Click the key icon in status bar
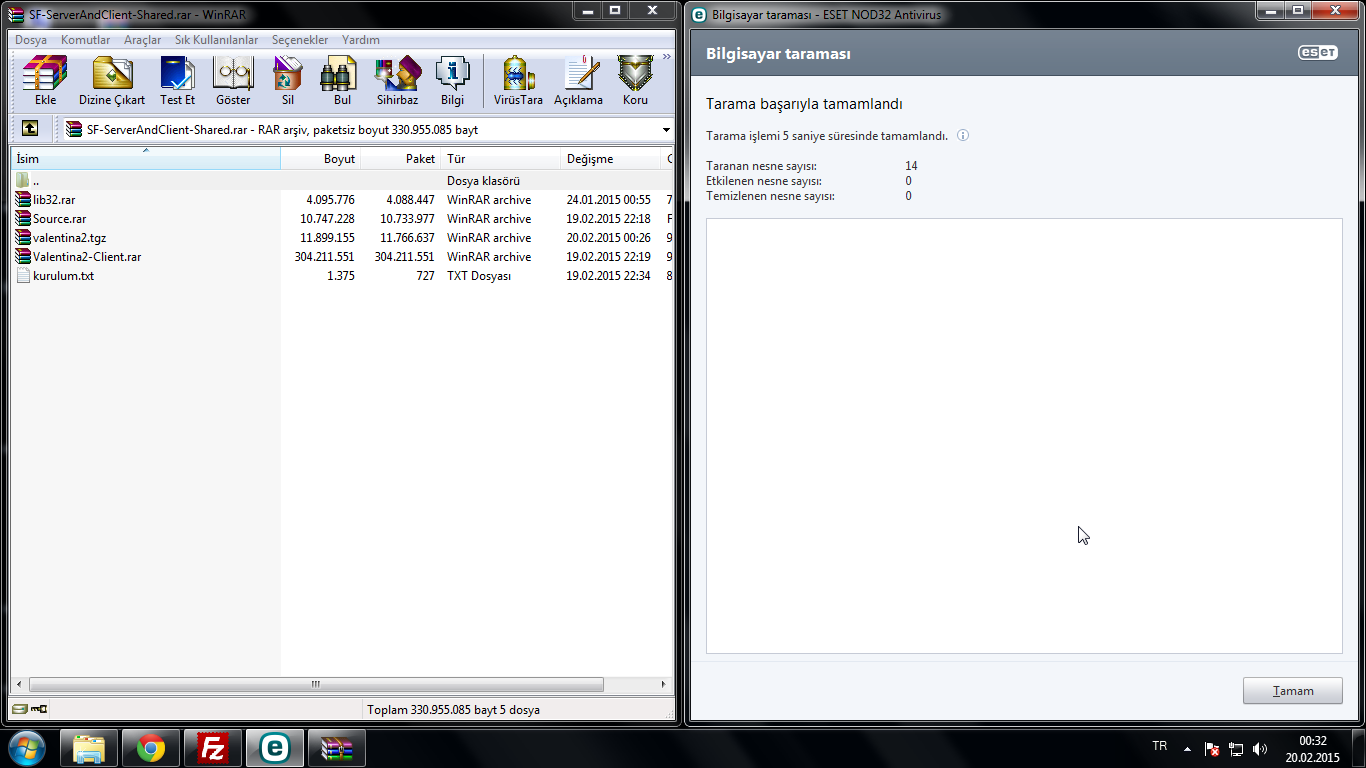Image resolution: width=1366 pixels, height=768 pixels. click(x=39, y=709)
